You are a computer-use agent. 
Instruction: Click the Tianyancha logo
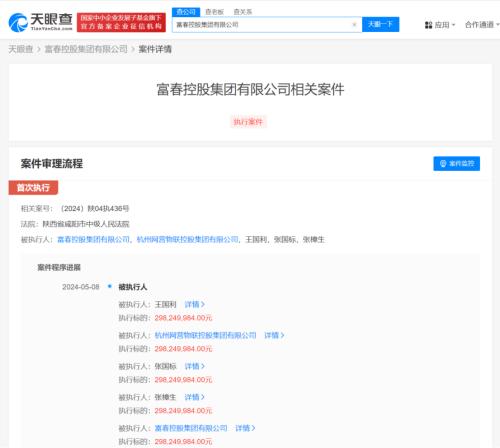[x=40, y=22]
